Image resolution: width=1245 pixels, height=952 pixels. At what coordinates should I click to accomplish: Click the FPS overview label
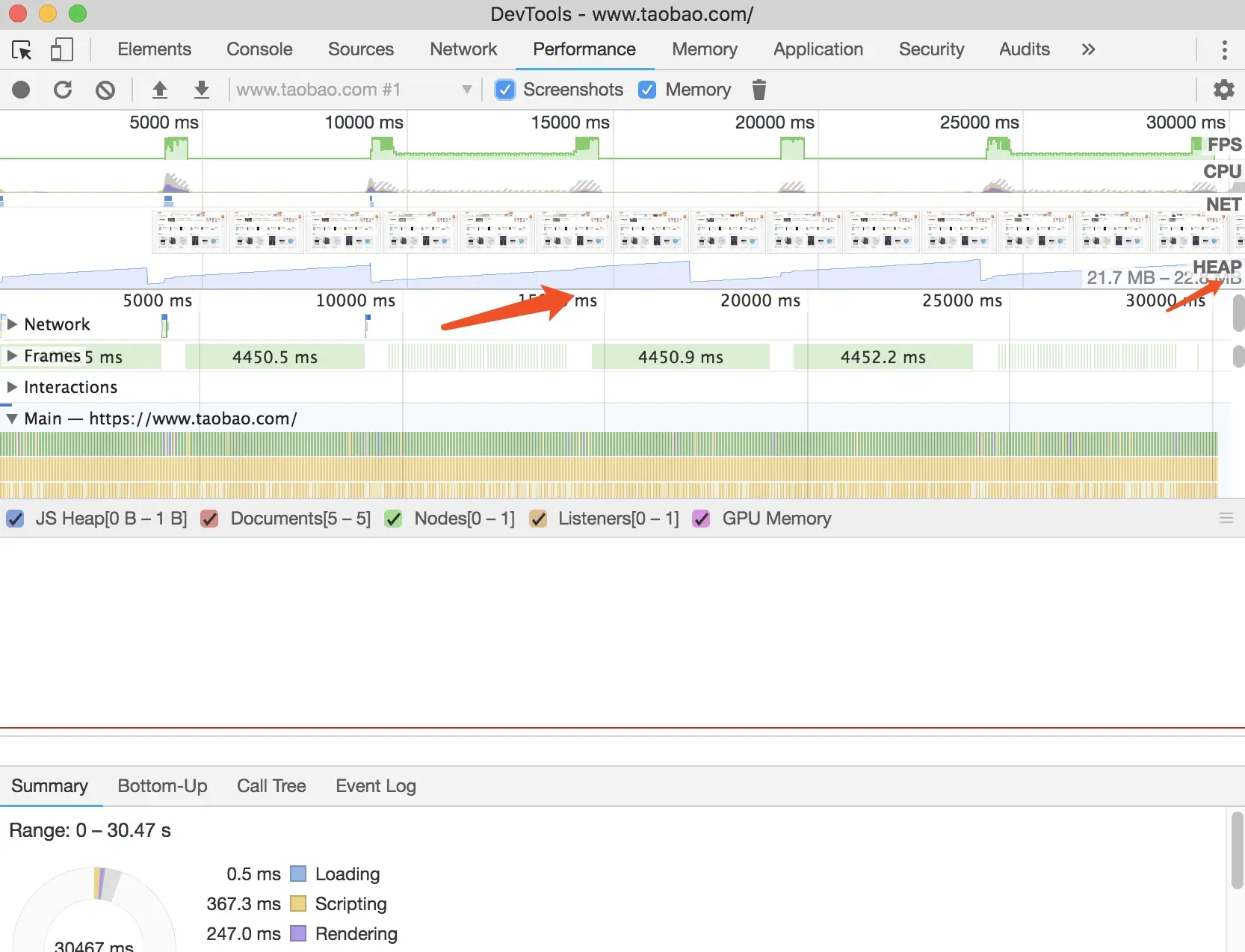(1225, 144)
